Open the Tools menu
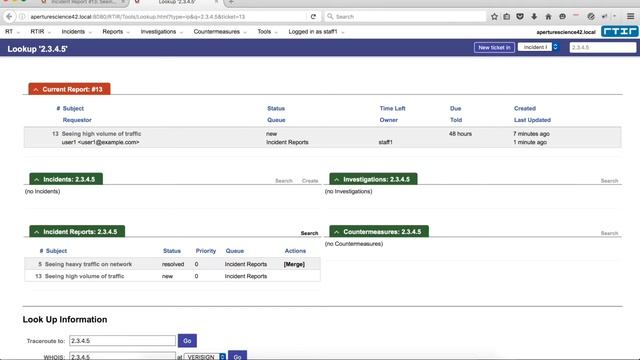The image size is (640, 360). 267,32
